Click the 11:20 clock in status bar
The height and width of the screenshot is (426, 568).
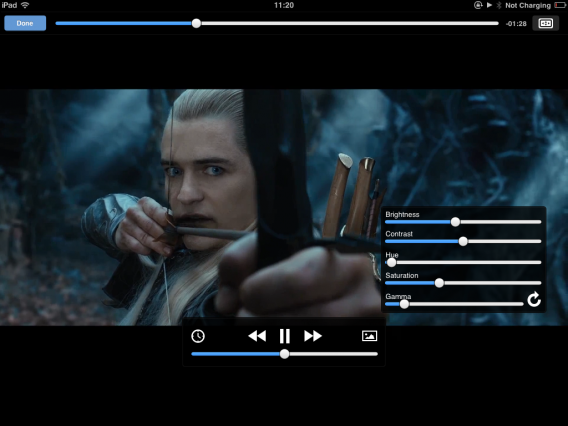(x=284, y=5)
